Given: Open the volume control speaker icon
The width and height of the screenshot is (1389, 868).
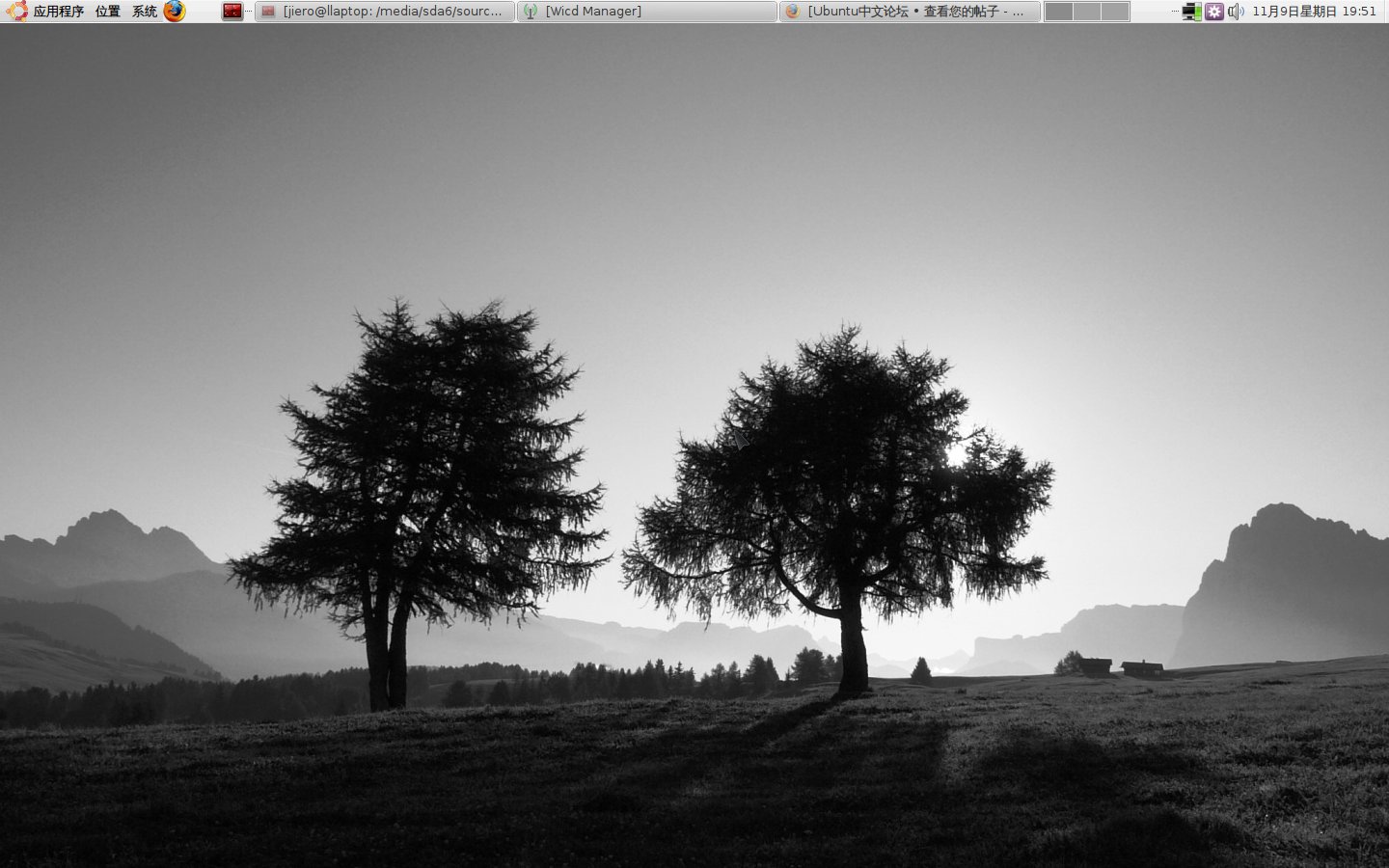Looking at the screenshot, I should [1236, 12].
